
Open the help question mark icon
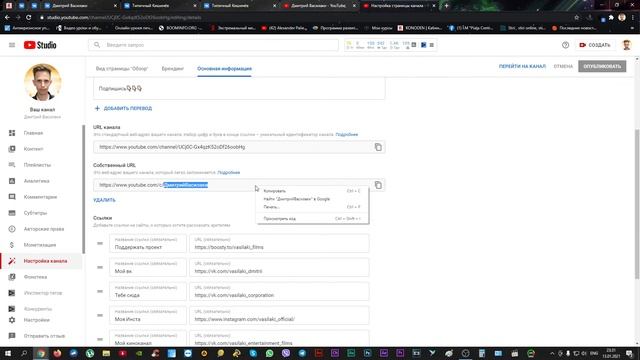[x=565, y=45]
